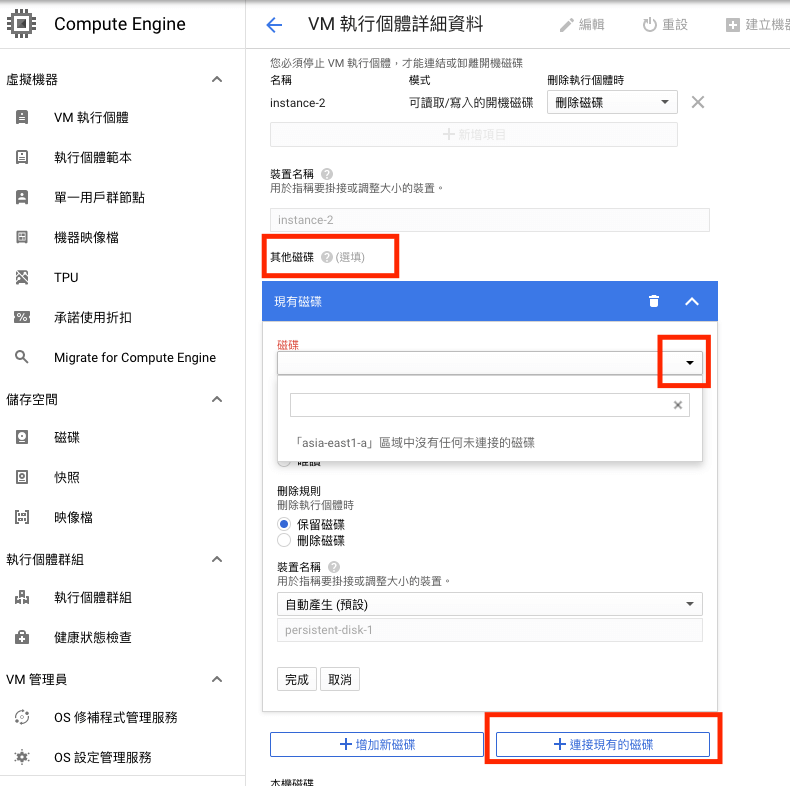790x786 pixels.
Task: Click the instance-2 disk name text
Action: 297,103
